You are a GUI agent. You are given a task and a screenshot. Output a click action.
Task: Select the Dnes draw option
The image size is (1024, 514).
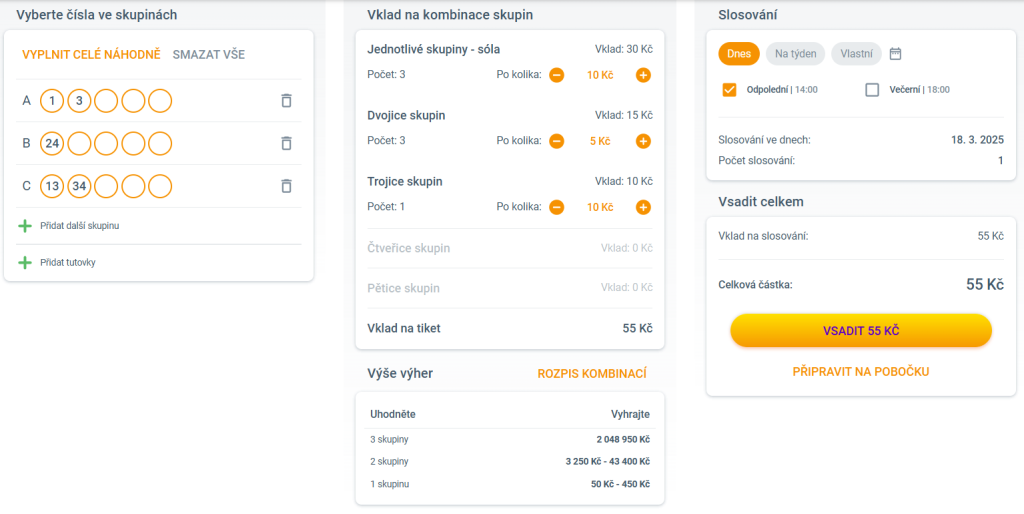click(738, 54)
